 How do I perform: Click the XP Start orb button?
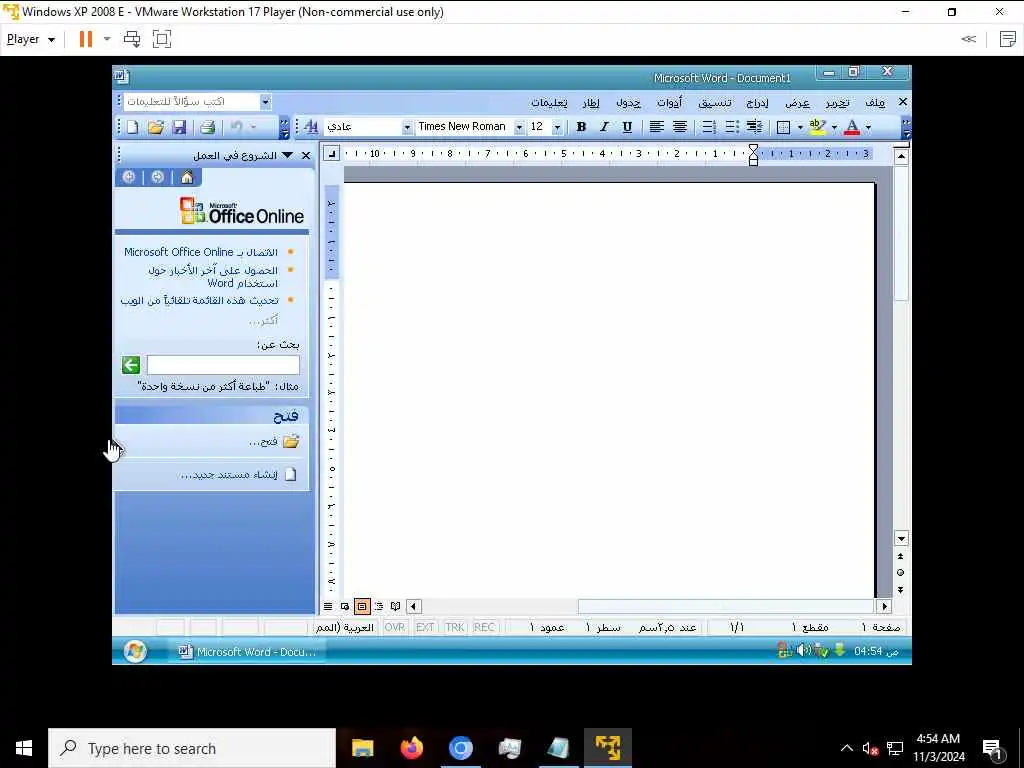pyautogui.click(x=135, y=651)
